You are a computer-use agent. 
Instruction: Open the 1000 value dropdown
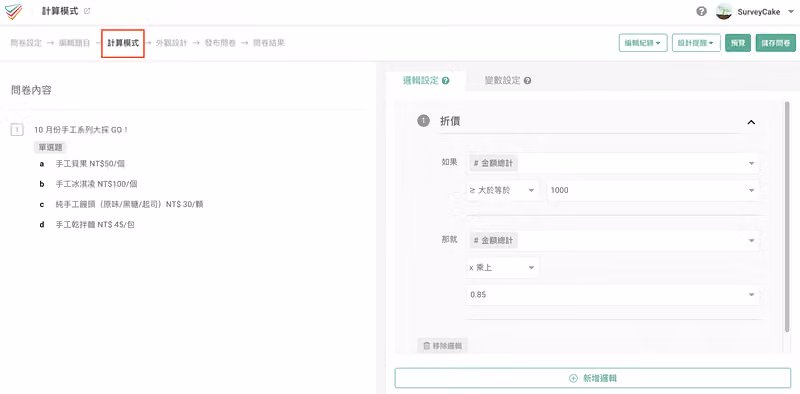(x=653, y=190)
